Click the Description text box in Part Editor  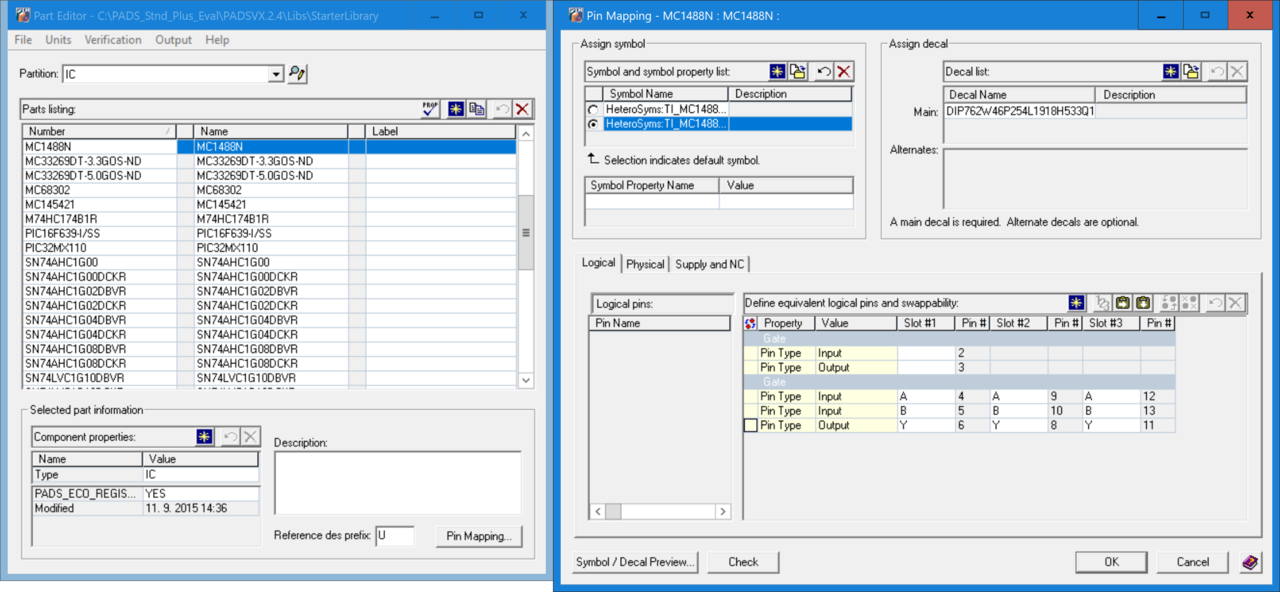click(398, 484)
